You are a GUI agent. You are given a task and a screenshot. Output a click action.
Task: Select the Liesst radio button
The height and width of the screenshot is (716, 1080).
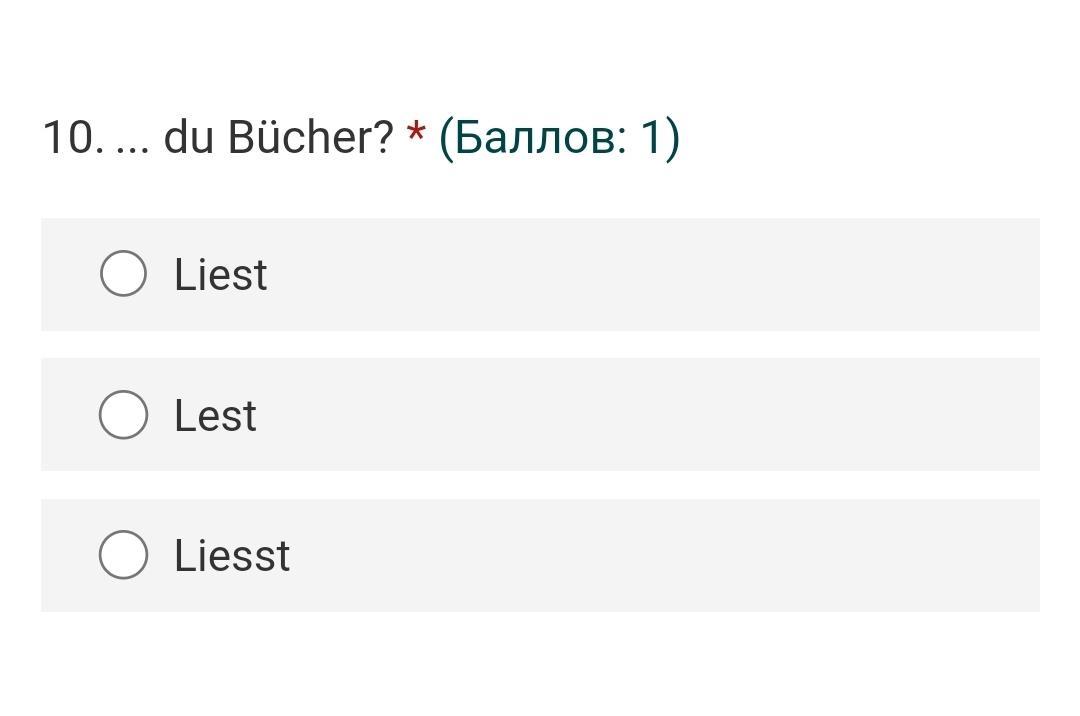123,554
